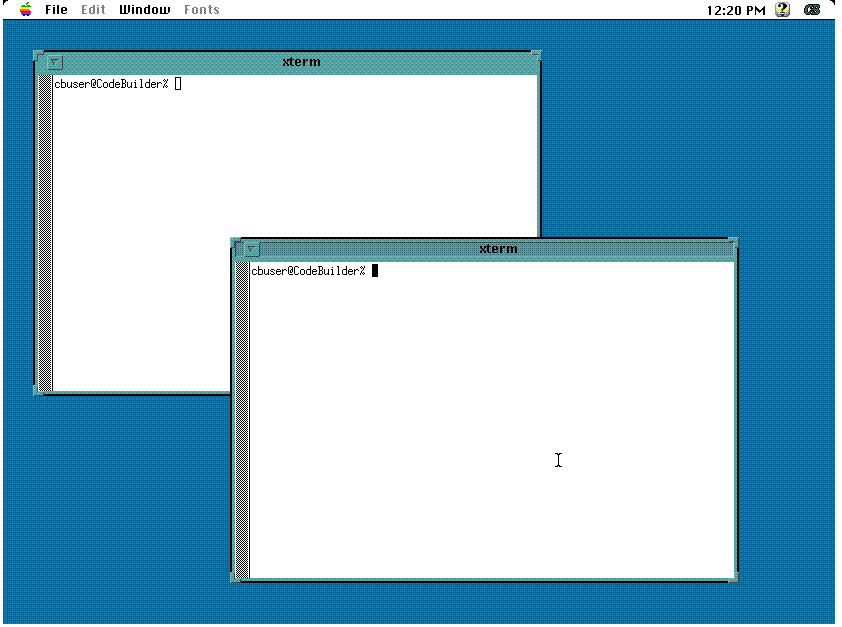Click the 12:20 PM clock
The width and height of the screenshot is (842, 627).
click(736, 10)
